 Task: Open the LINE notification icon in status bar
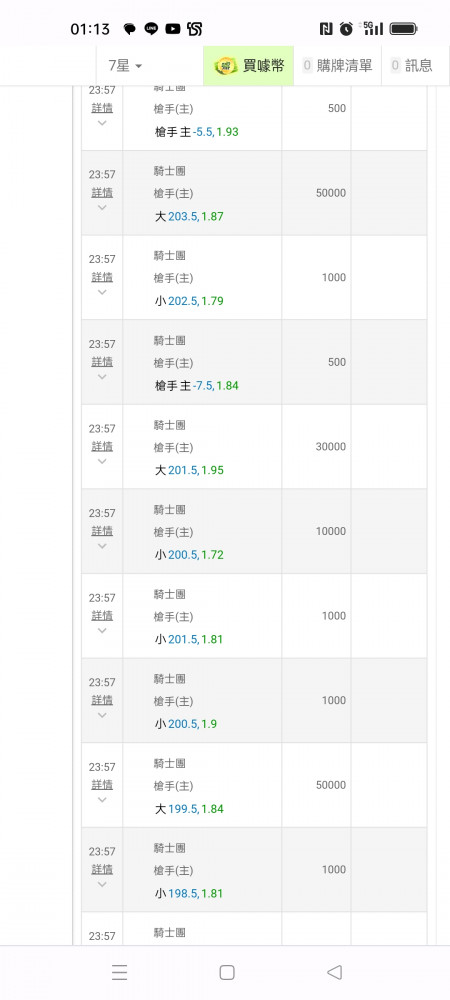(151, 29)
